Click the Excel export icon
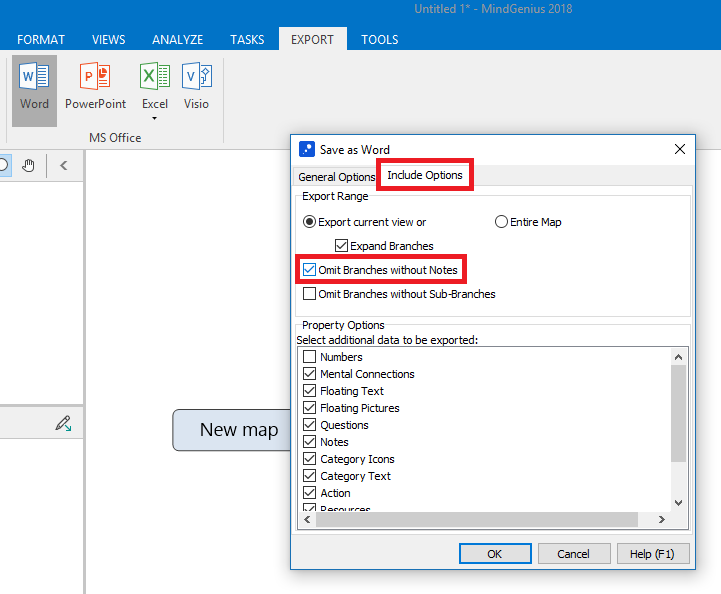The height and width of the screenshot is (594, 721). 155,76
